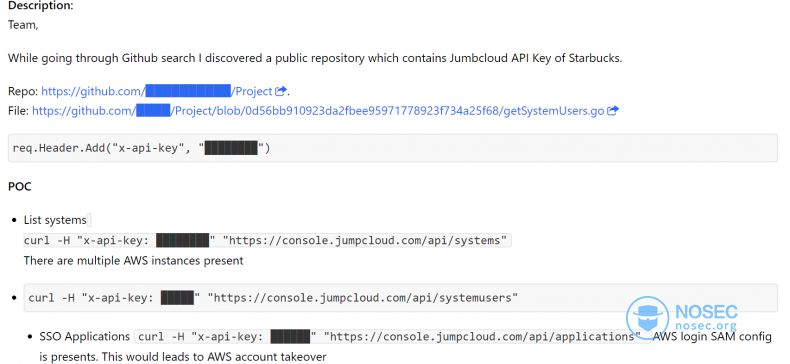790x364 pixels.
Task: Click external link icon after Repo Project link
Action: 281,91
